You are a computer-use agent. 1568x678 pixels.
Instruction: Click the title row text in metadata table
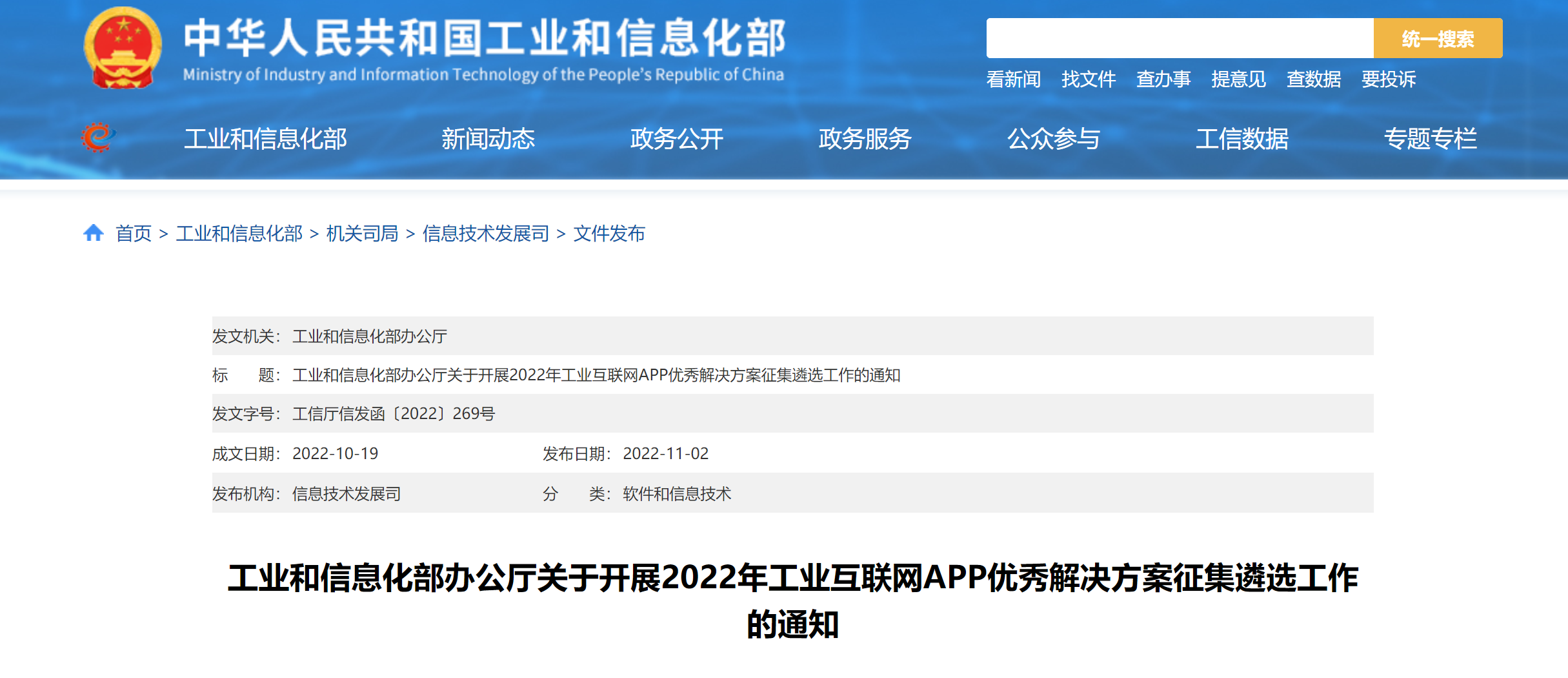pos(596,375)
